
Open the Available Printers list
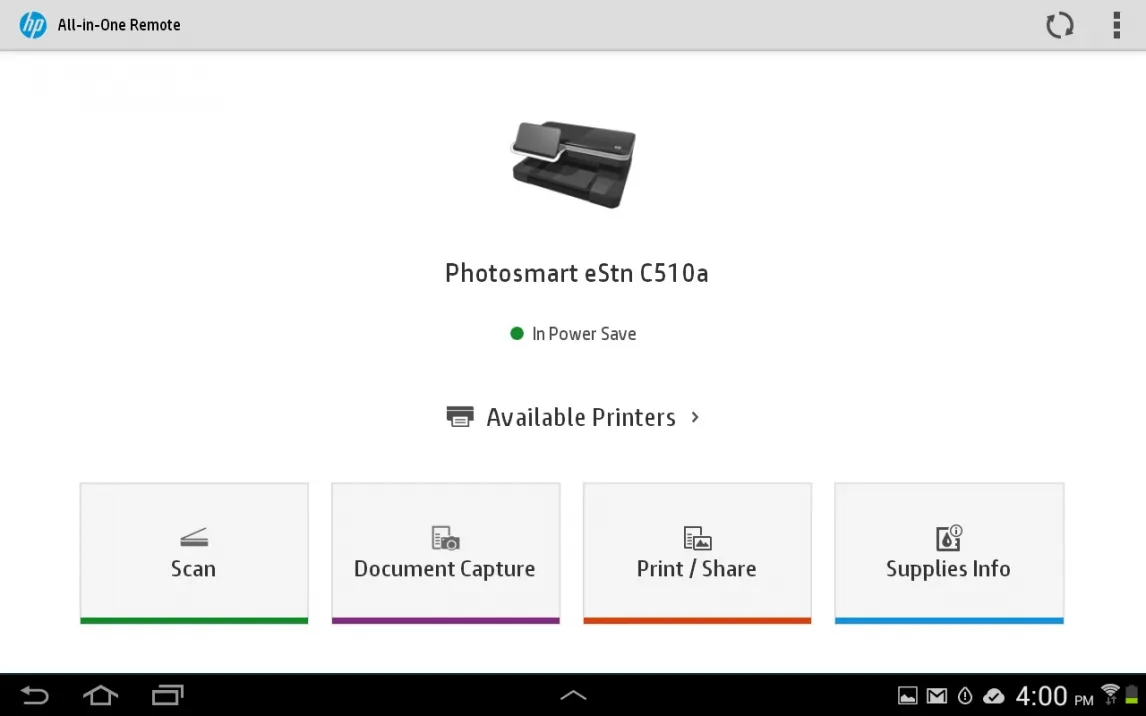click(x=580, y=417)
